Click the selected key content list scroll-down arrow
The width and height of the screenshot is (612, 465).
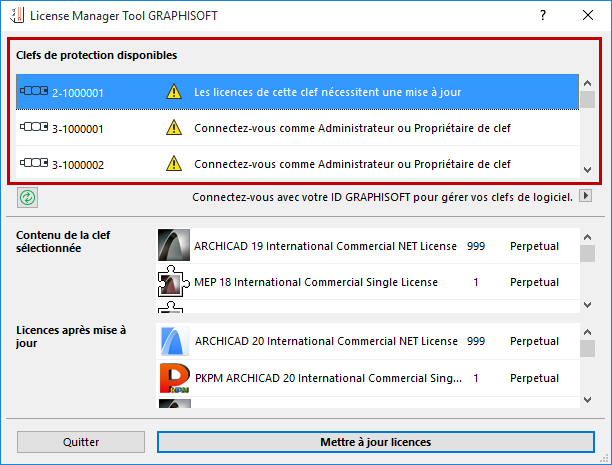click(587, 305)
